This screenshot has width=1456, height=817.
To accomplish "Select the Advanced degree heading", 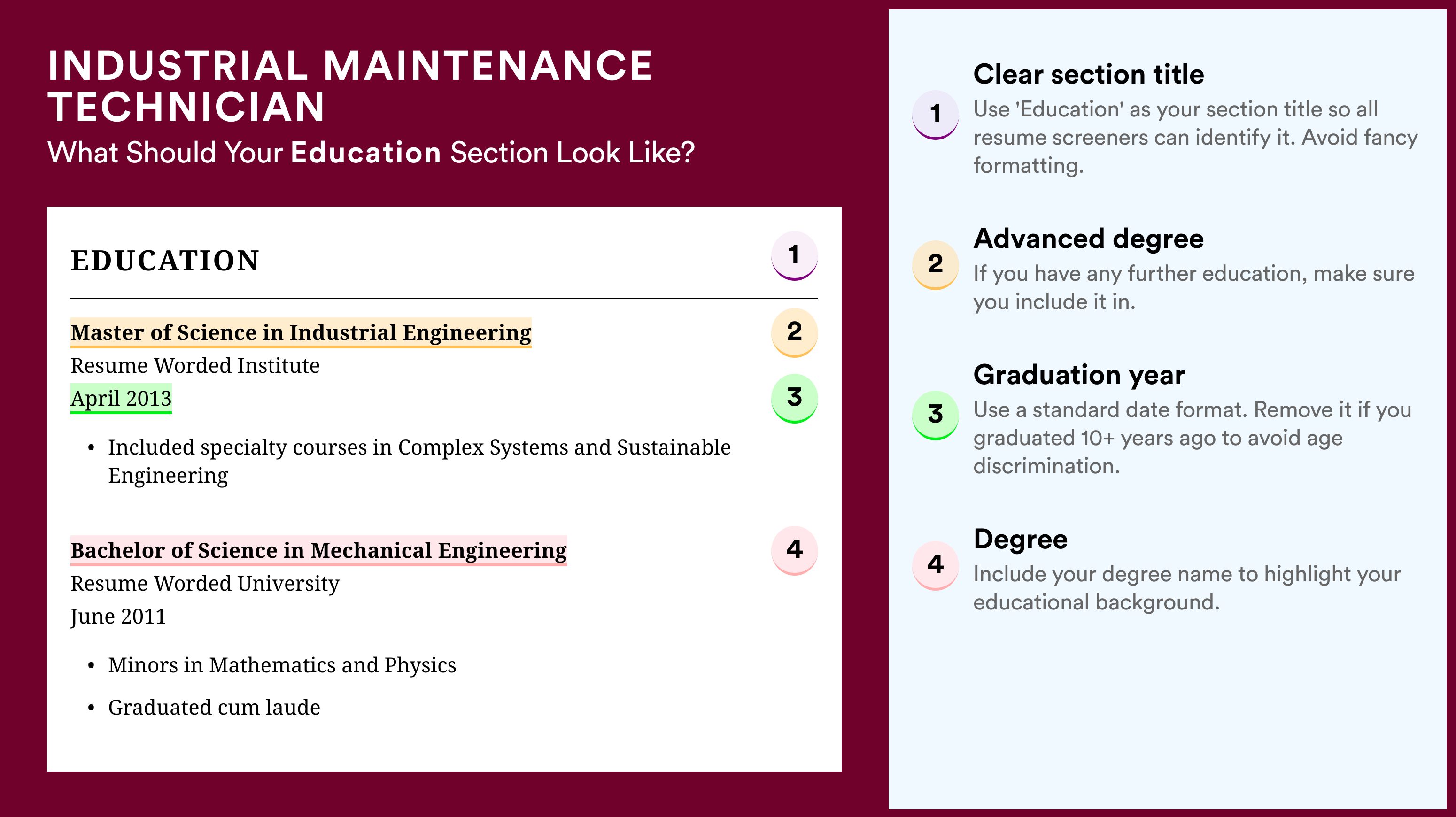I will tap(1089, 239).
